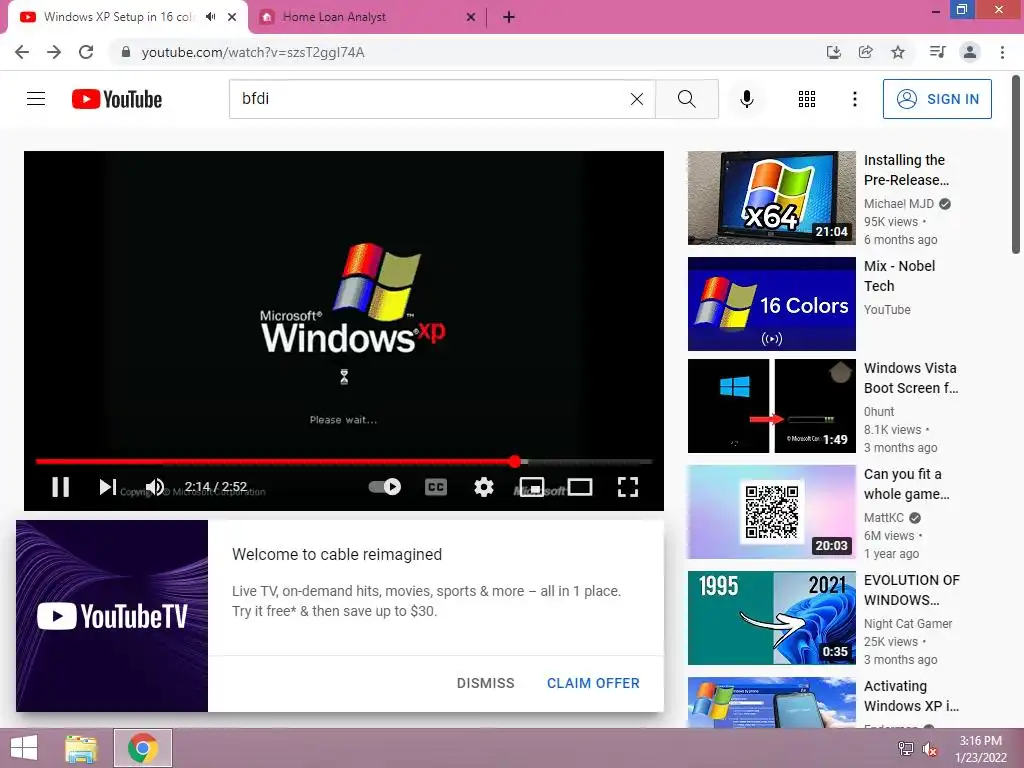The height and width of the screenshot is (768, 1024).
Task: Pause the video playback
Action: [61, 487]
